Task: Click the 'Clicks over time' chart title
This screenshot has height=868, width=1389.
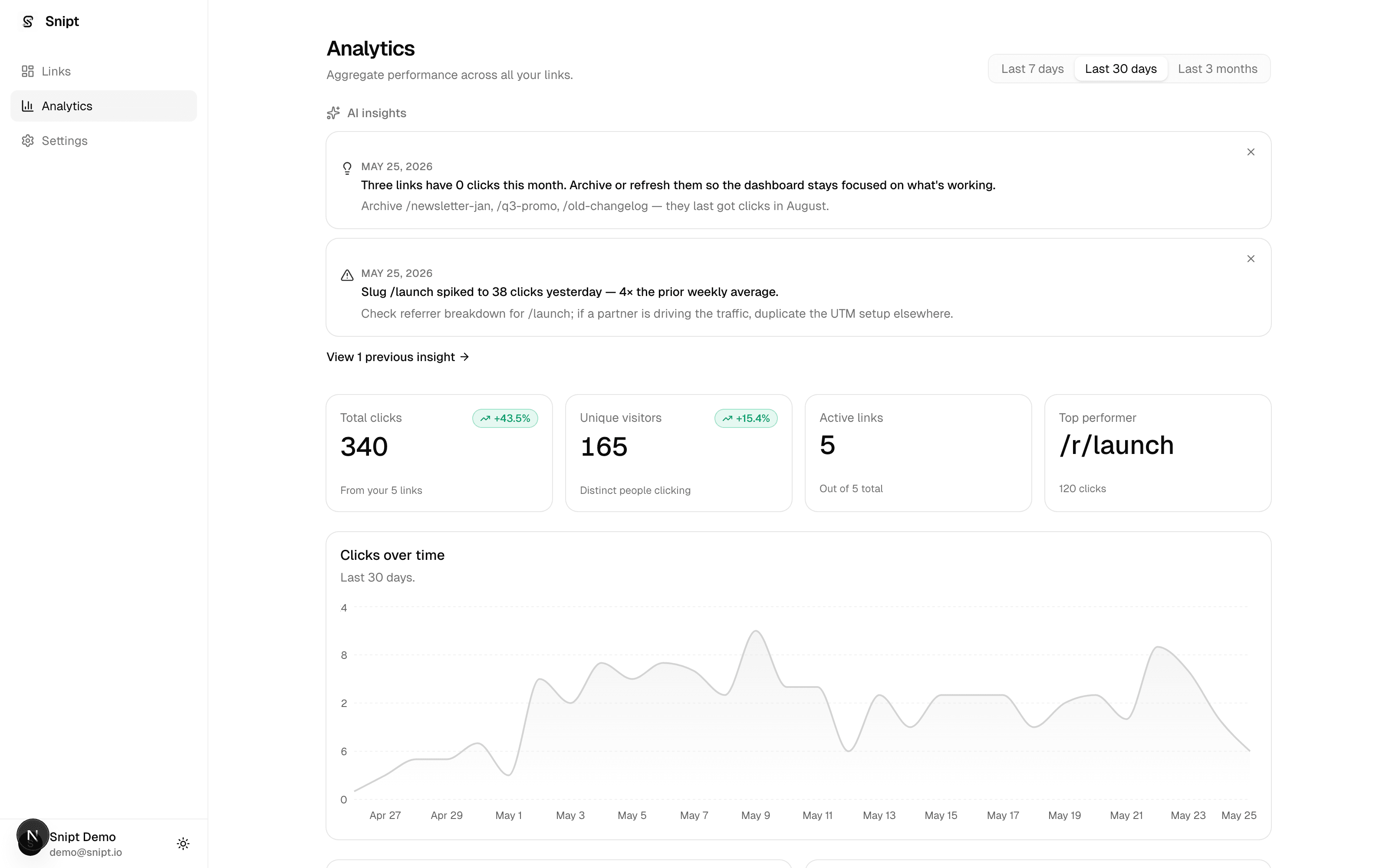Action: click(x=392, y=555)
